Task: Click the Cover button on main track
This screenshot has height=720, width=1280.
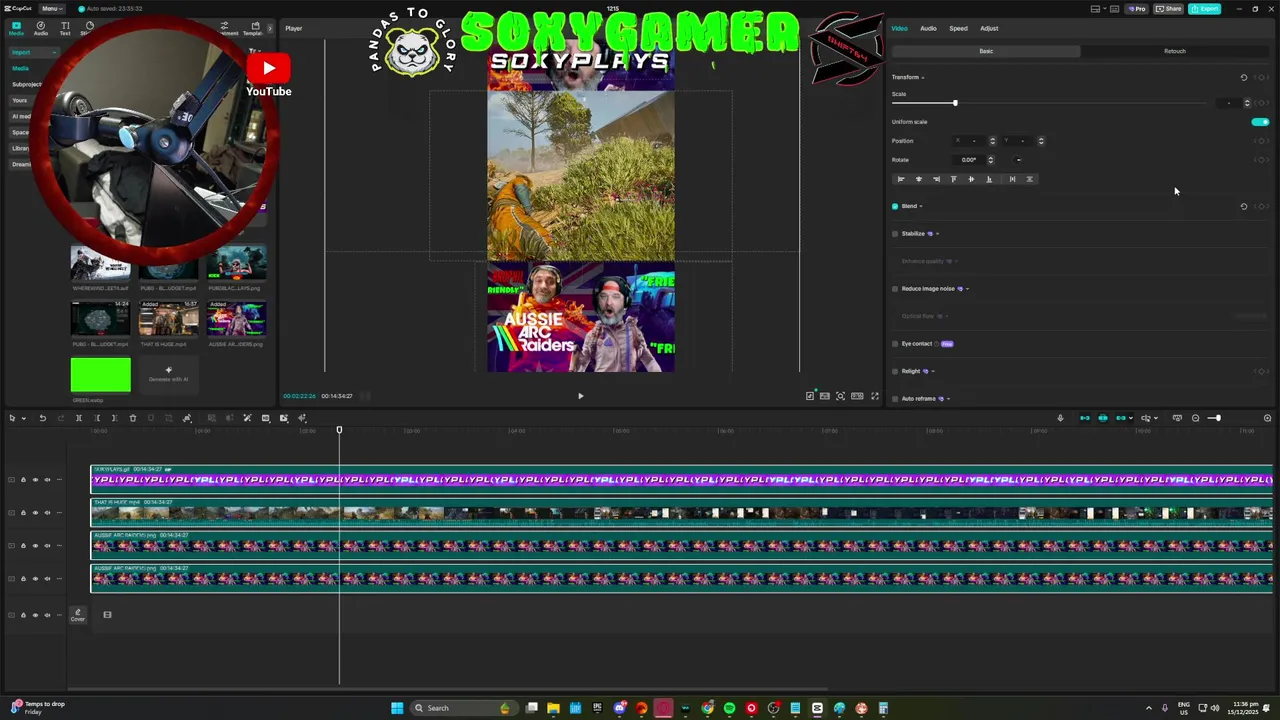Action: (x=77, y=615)
